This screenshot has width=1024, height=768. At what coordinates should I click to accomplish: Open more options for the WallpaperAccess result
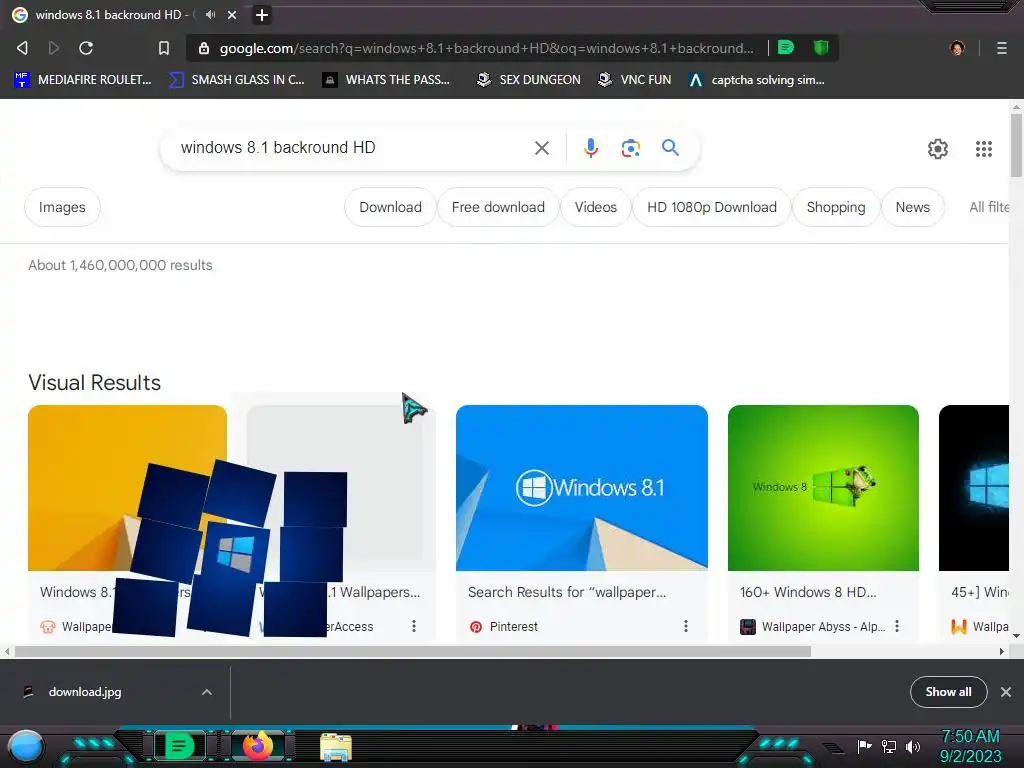(413, 626)
